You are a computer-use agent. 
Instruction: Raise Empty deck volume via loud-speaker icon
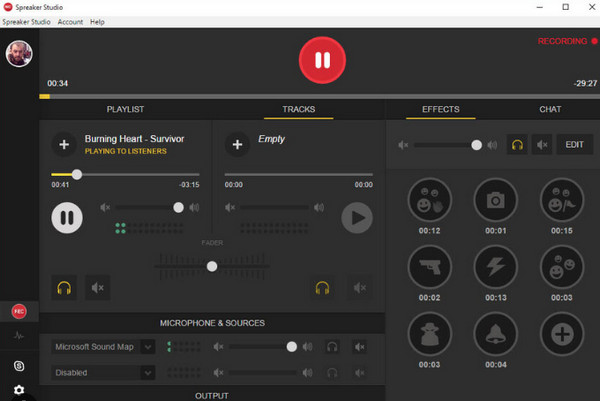(319, 207)
